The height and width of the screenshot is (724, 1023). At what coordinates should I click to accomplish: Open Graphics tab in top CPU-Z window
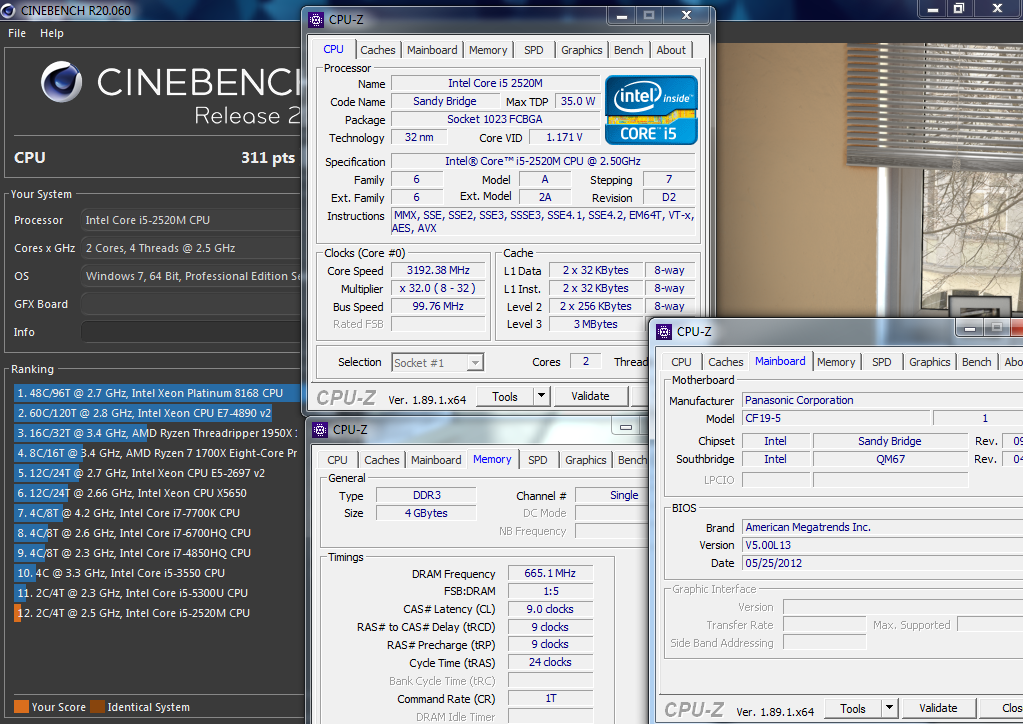[x=581, y=50]
